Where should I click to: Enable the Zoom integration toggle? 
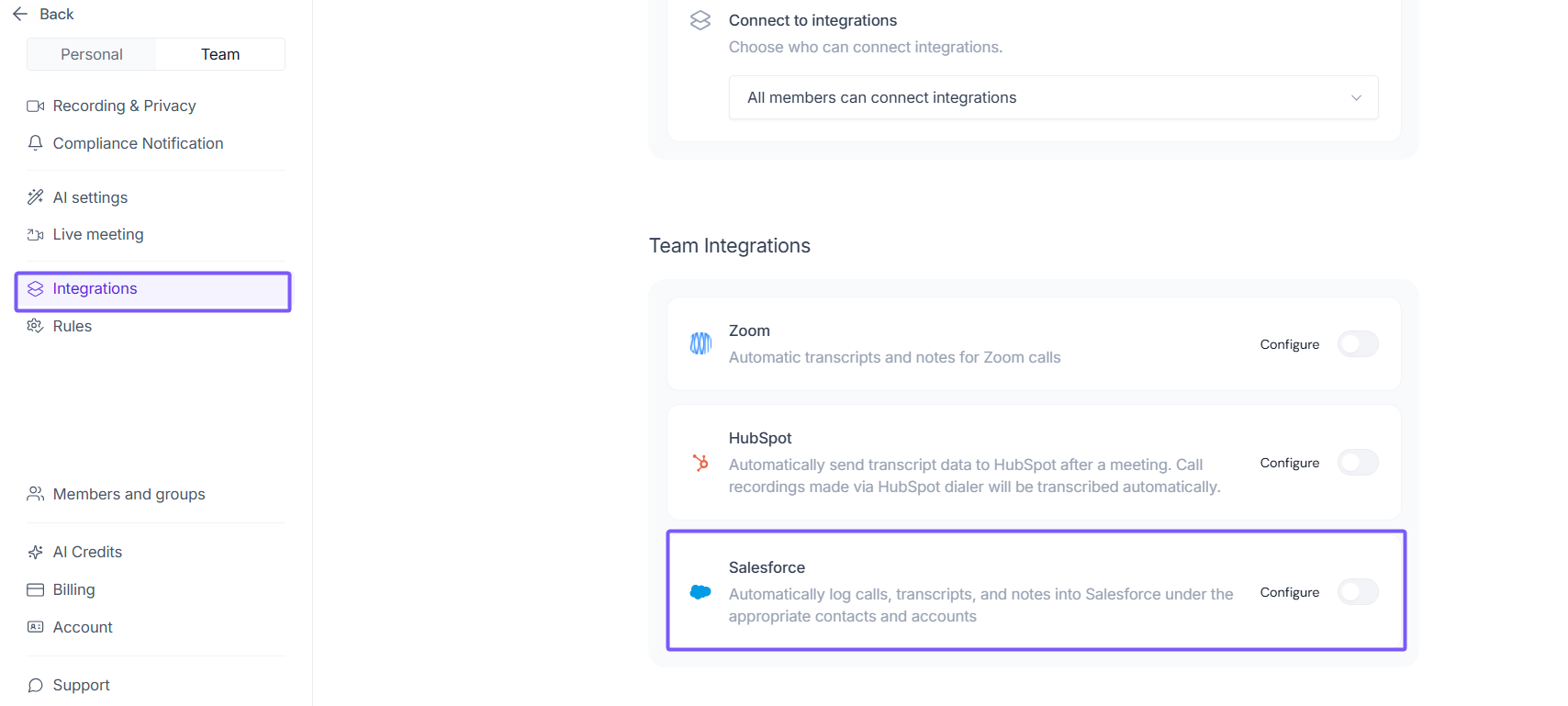tap(1358, 344)
